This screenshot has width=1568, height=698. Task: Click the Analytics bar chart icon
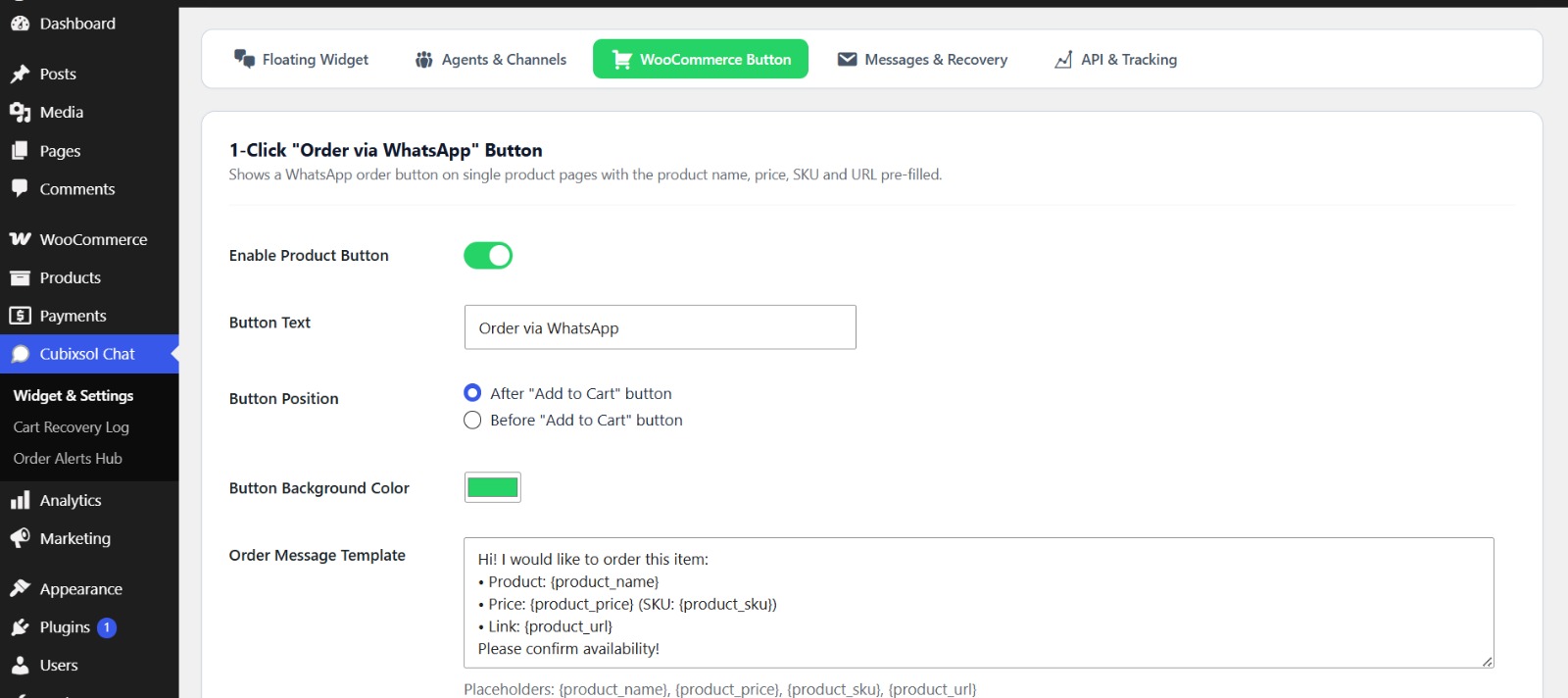[x=20, y=500]
